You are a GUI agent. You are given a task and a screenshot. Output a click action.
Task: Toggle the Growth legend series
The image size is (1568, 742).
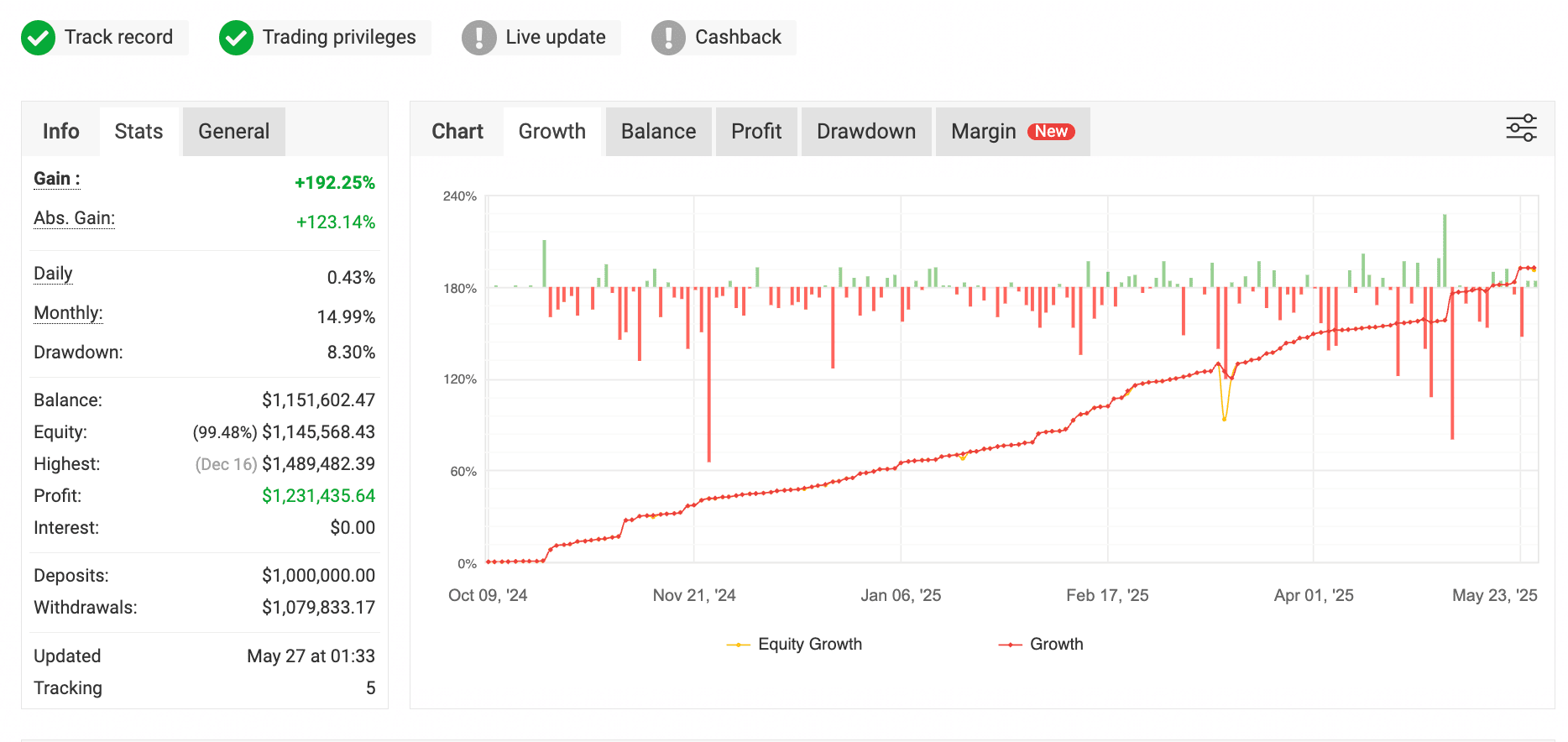tap(1041, 644)
